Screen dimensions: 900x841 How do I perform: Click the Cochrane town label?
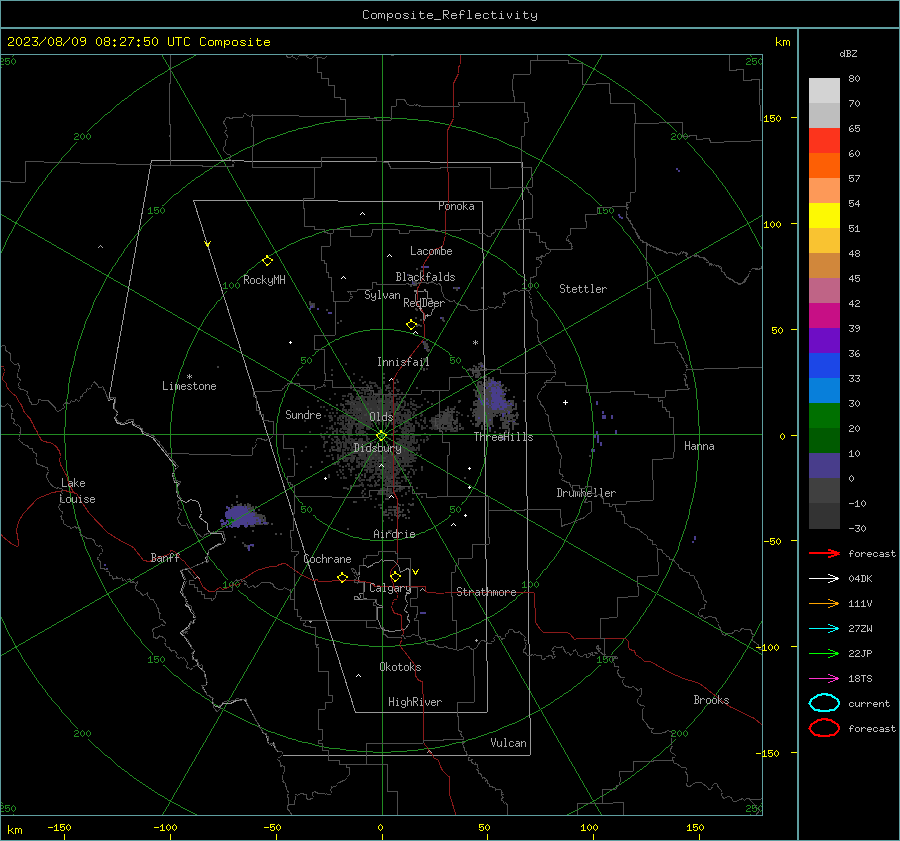click(327, 559)
